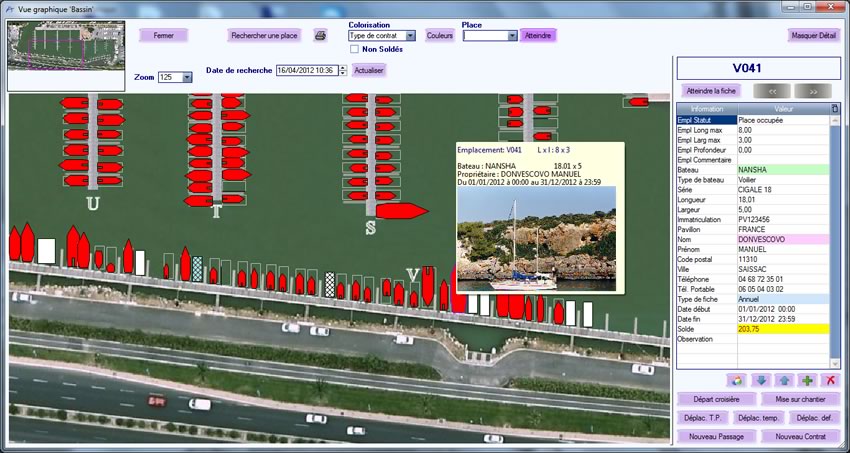Click the red X delete icon
The image size is (850, 453).
tap(830, 380)
